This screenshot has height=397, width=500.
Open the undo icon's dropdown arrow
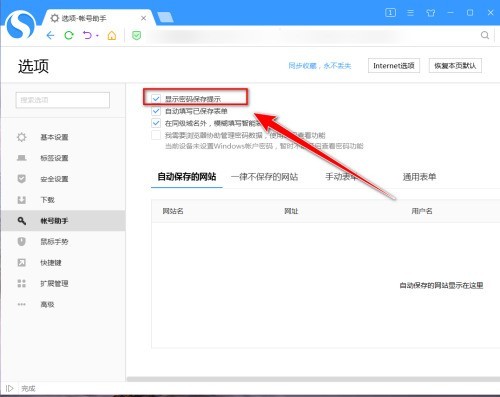coord(97,35)
